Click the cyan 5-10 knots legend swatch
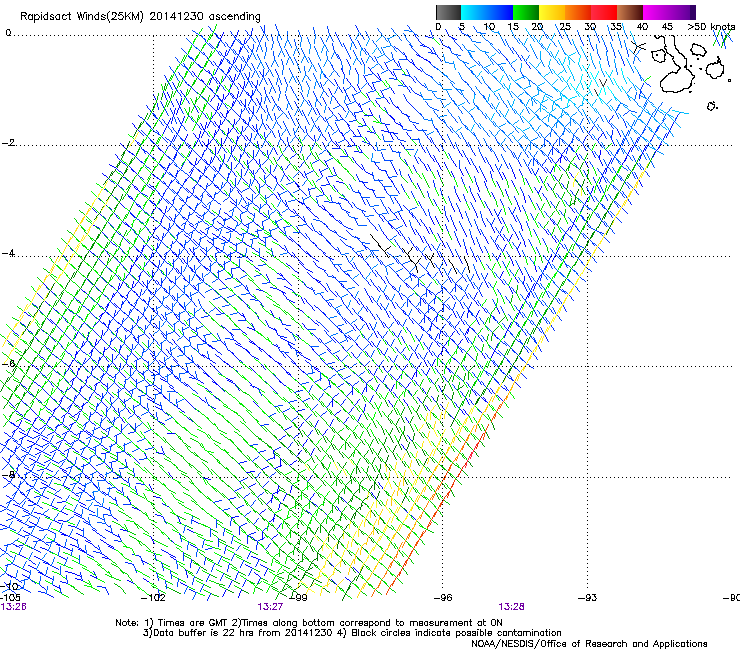The height and width of the screenshot is (650, 740). pos(474,12)
